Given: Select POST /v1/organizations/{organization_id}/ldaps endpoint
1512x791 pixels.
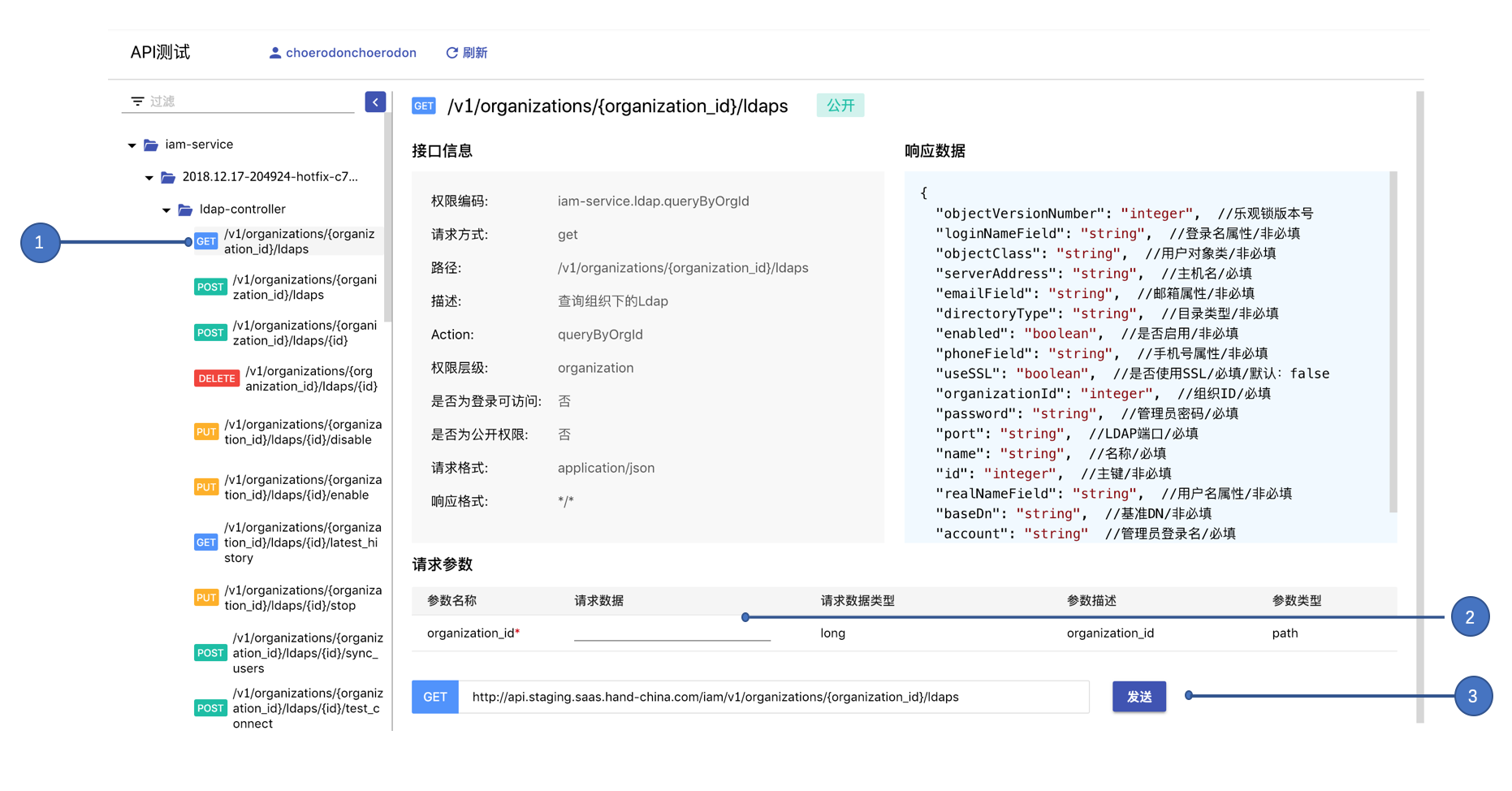Looking at the screenshot, I should pos(287,287).
